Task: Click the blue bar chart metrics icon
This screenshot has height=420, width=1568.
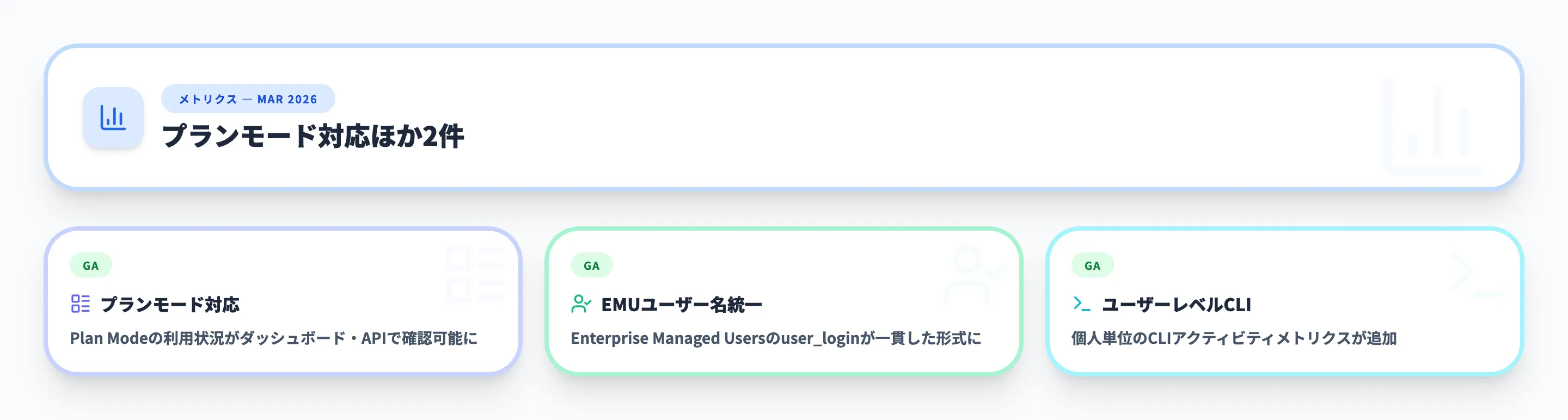Action: tap(113, 118)
